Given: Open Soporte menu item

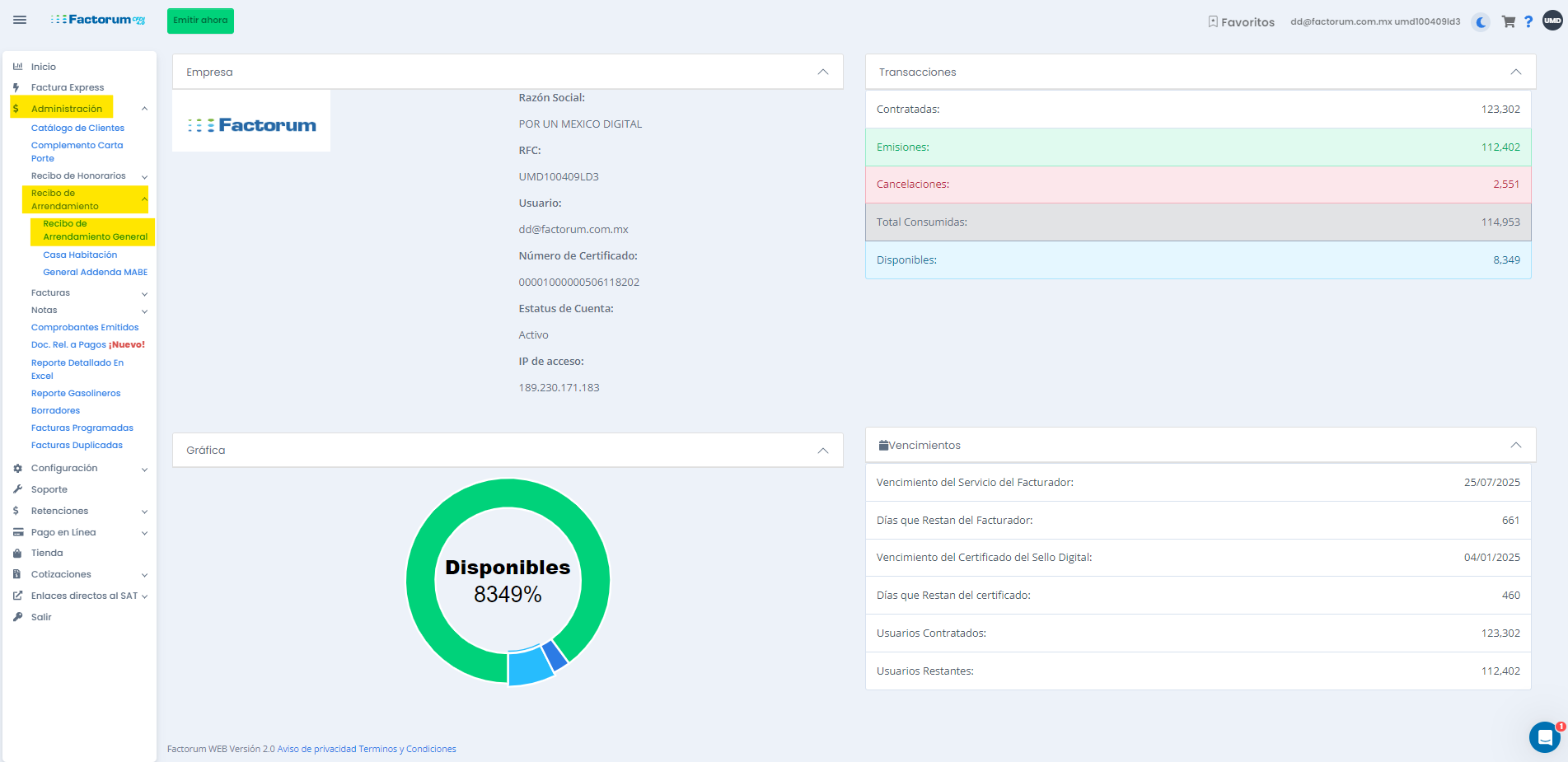Looking at the screenshot, I should pyautogui.click(x=49, y=489).
